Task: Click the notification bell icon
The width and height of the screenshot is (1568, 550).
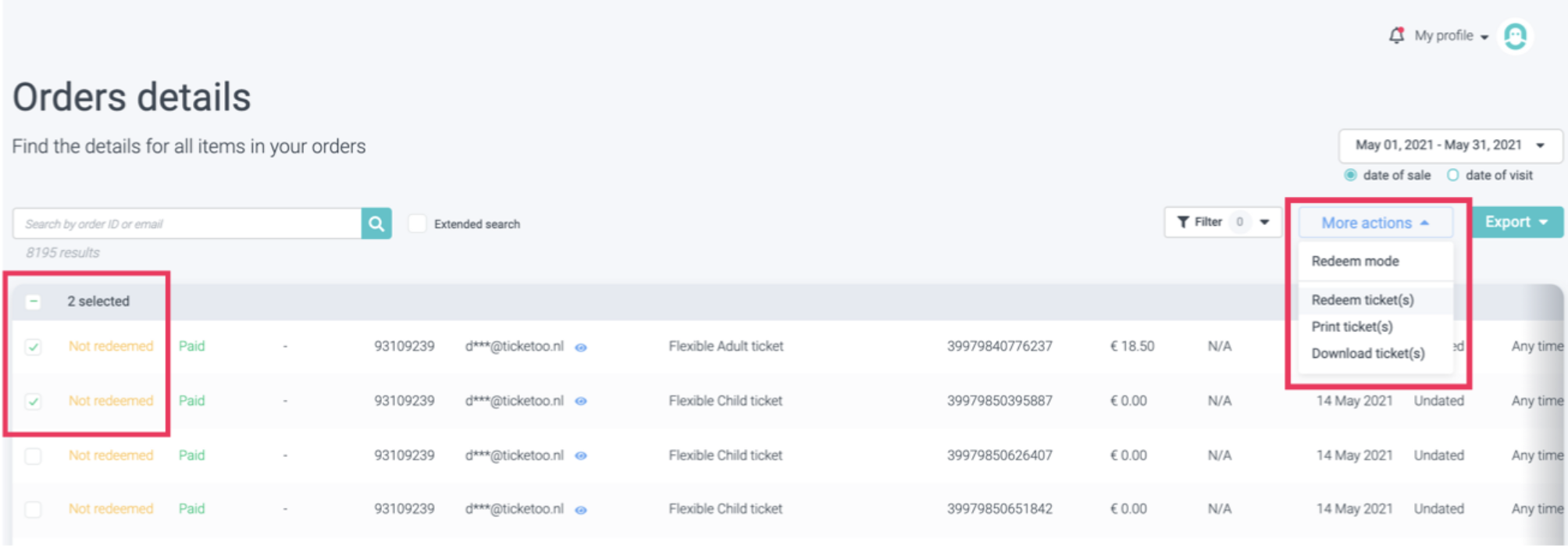Action: coord(1396,35)
